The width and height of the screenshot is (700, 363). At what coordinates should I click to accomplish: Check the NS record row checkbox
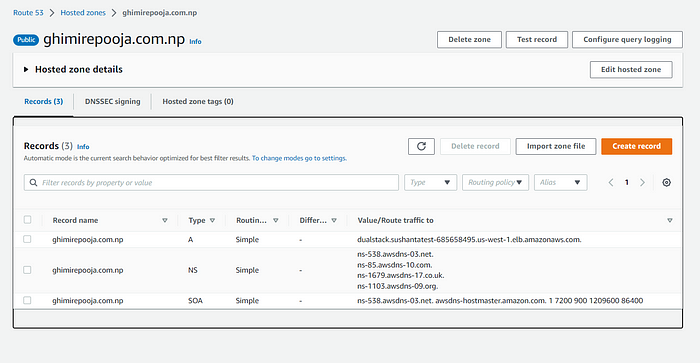click(28, 270)
